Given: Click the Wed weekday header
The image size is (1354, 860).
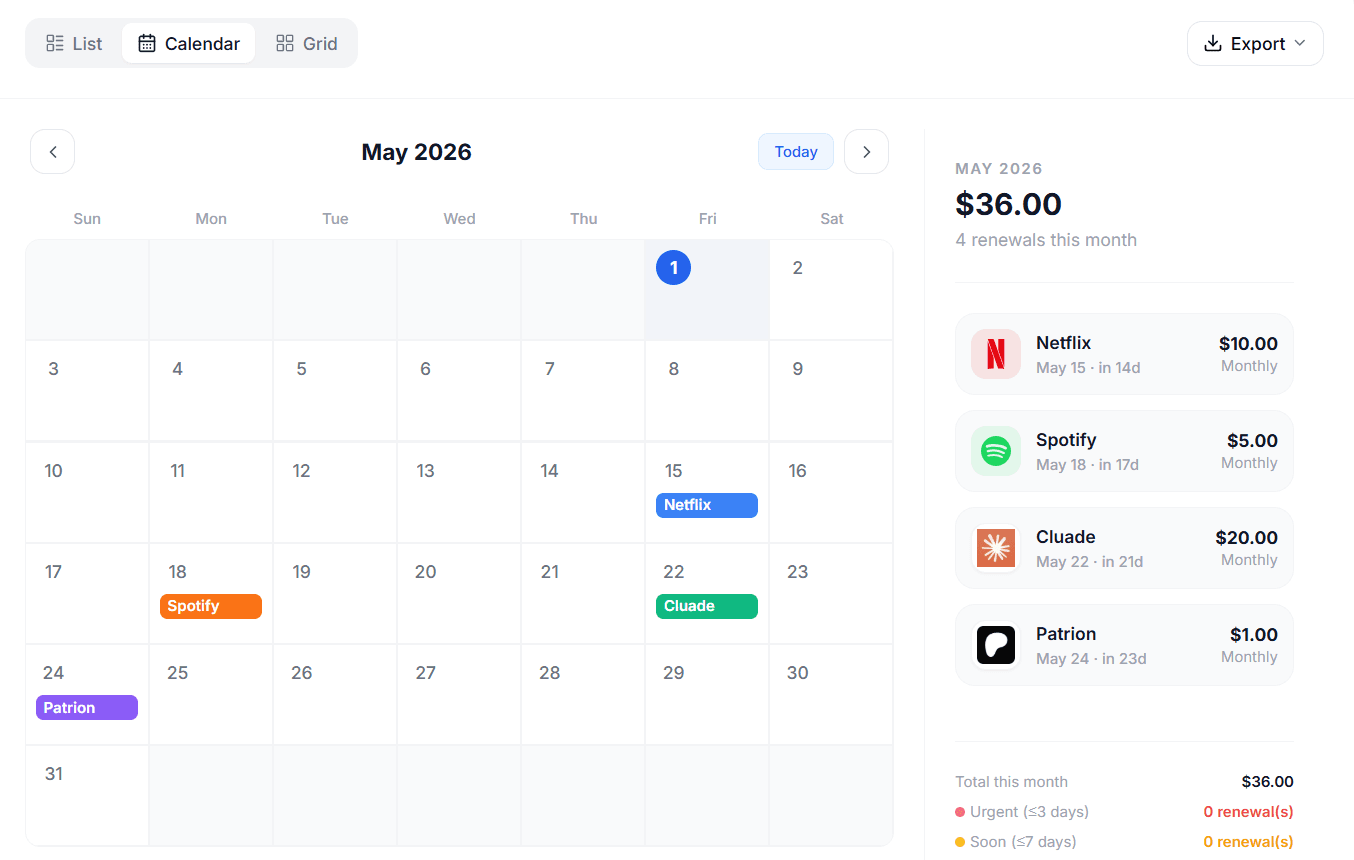Looking at the screenshot, I should [459, 219].
